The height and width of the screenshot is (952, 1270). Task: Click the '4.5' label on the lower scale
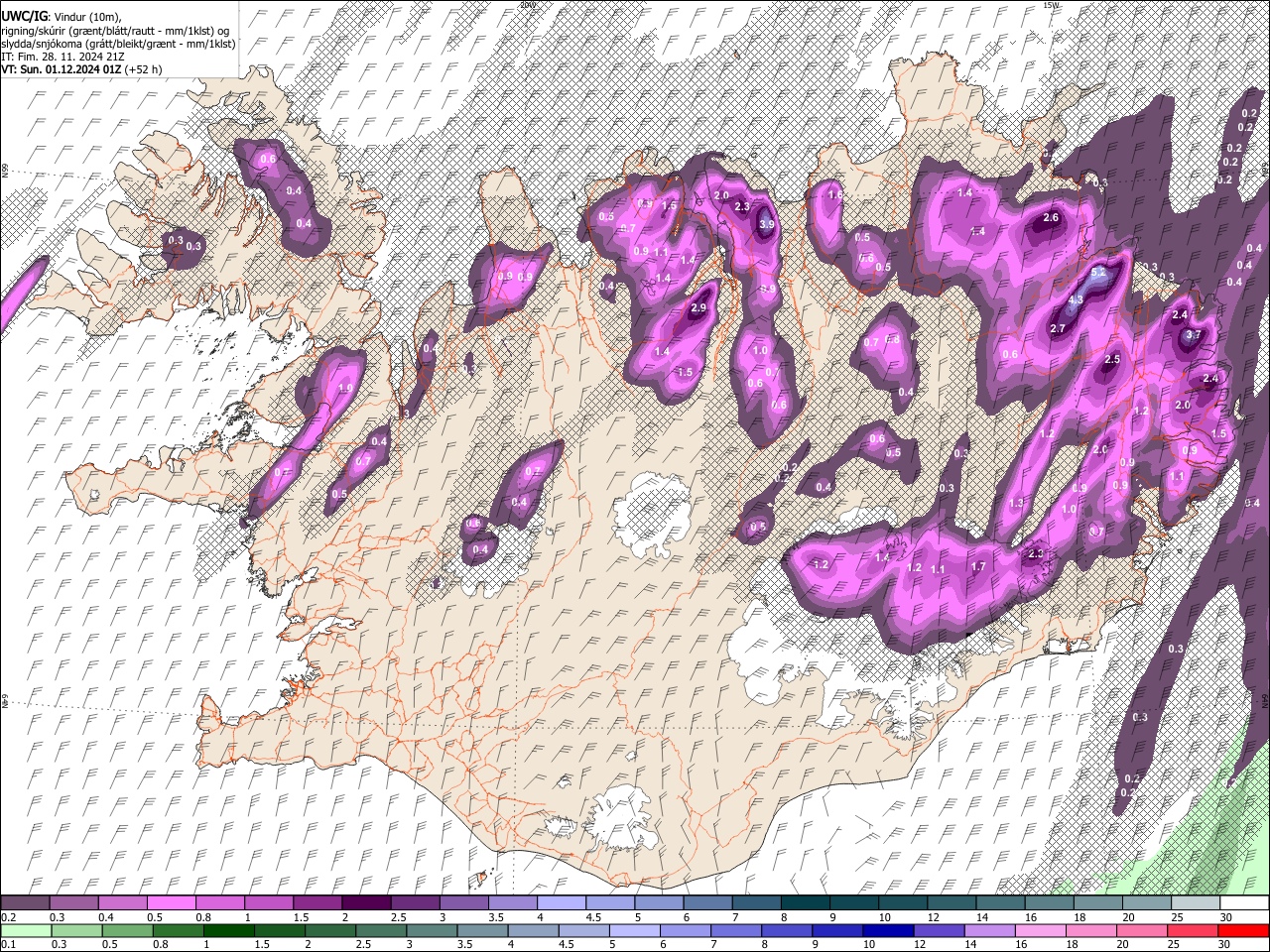(567, 945)
